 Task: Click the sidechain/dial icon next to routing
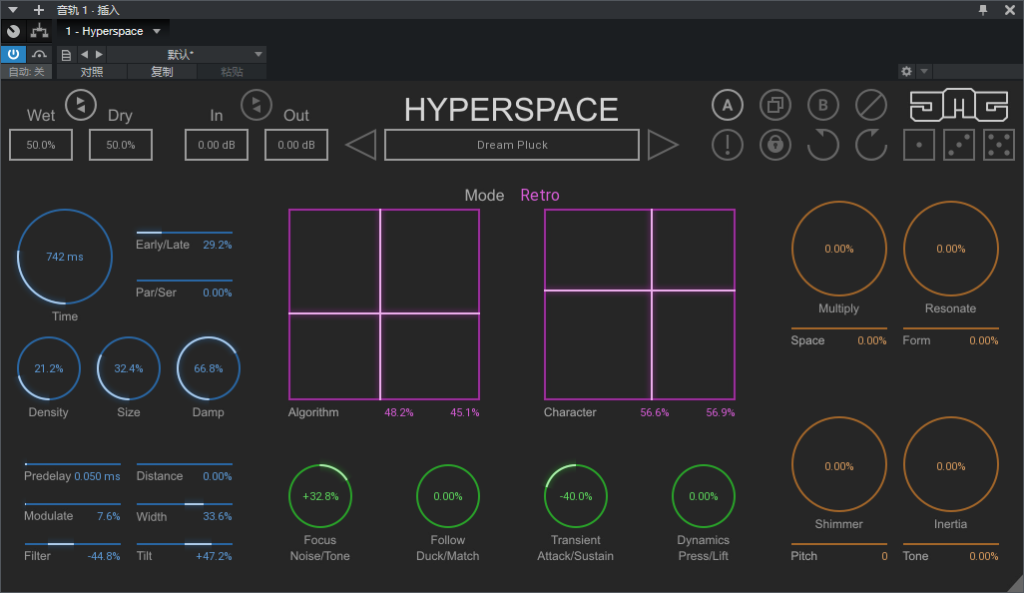[13, 31]
